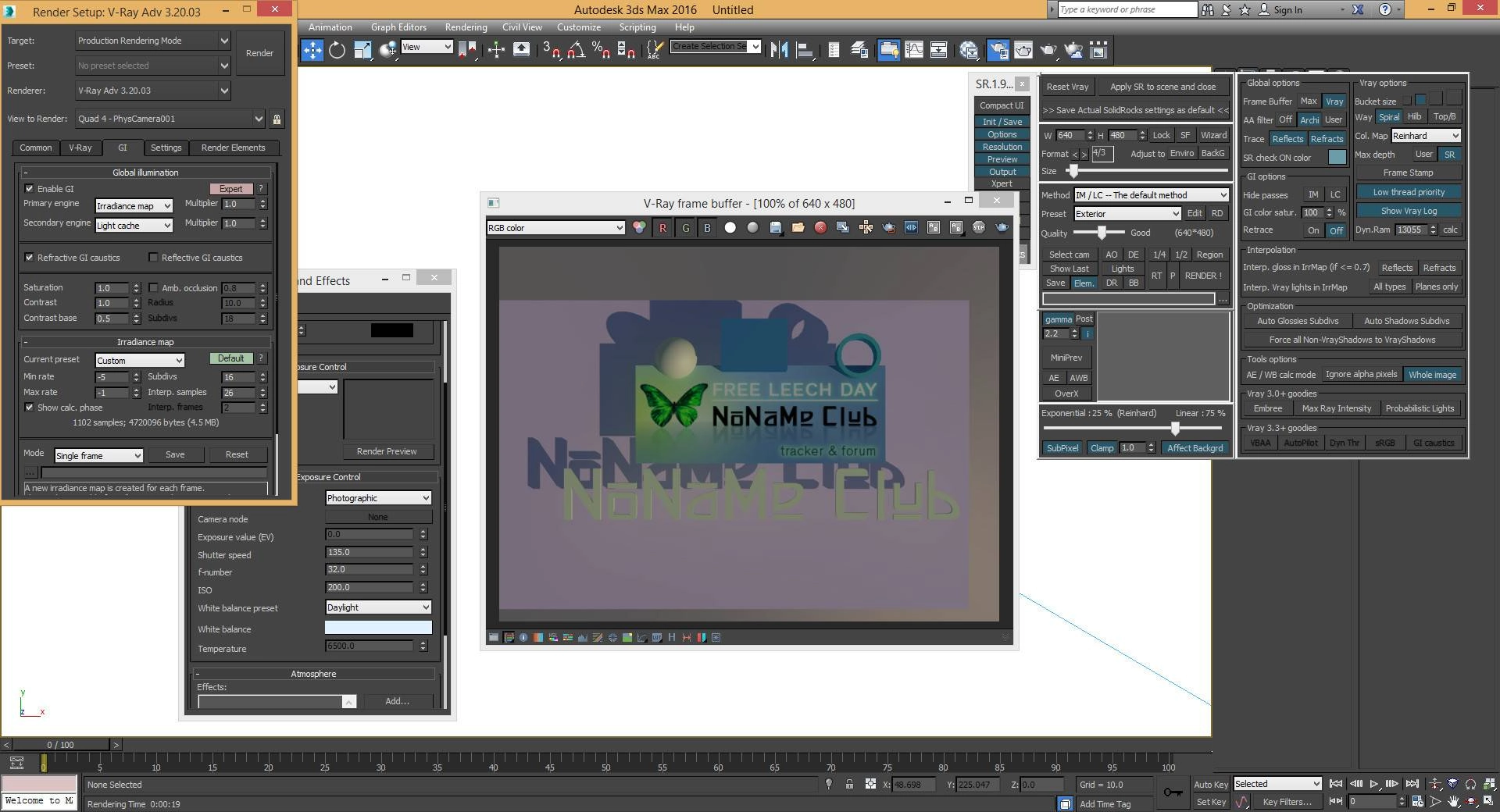Uncheck Show calc. phase
Image resolution: width=1500 pixels, height=812 pixels.
pyautogui.click(x=29, y=408)
